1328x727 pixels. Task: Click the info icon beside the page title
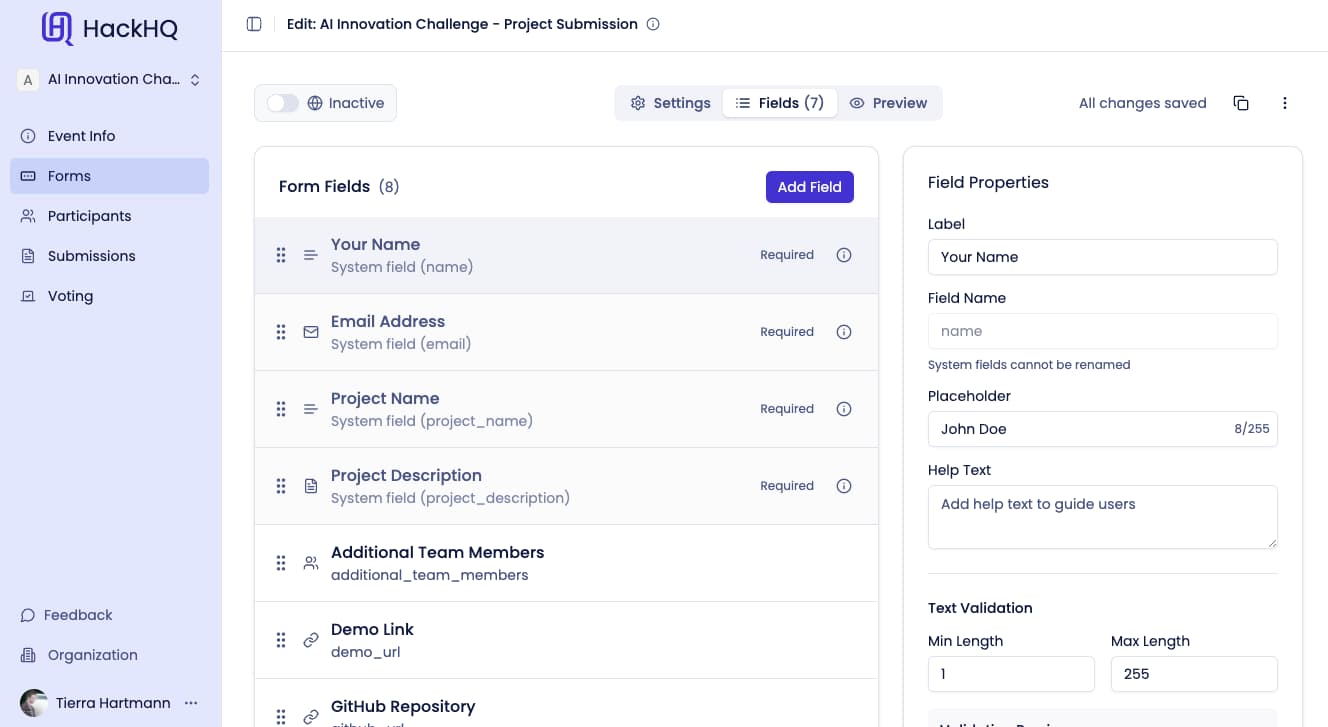tap(653, 24)
